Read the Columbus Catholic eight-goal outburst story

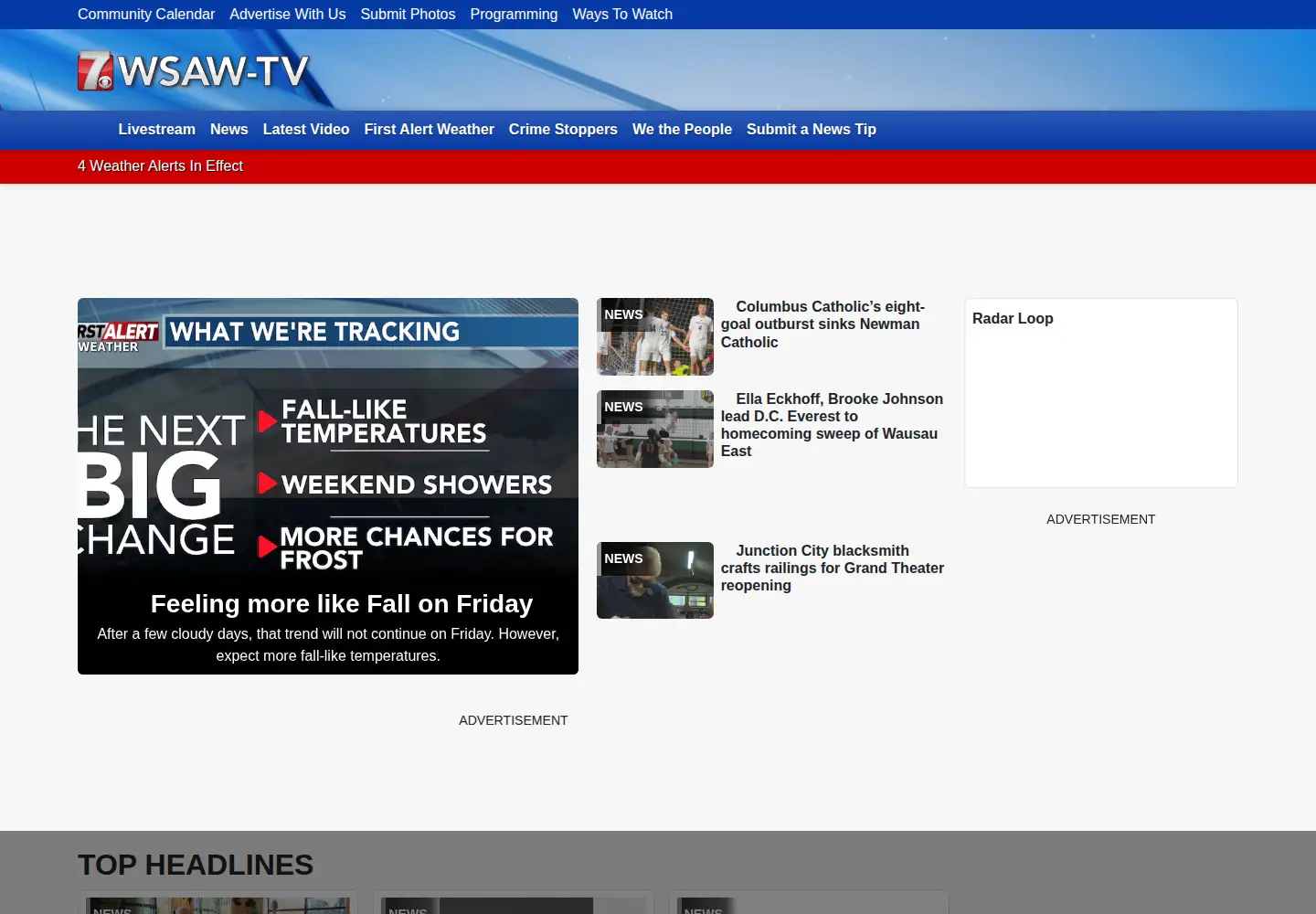coord(822,324)
